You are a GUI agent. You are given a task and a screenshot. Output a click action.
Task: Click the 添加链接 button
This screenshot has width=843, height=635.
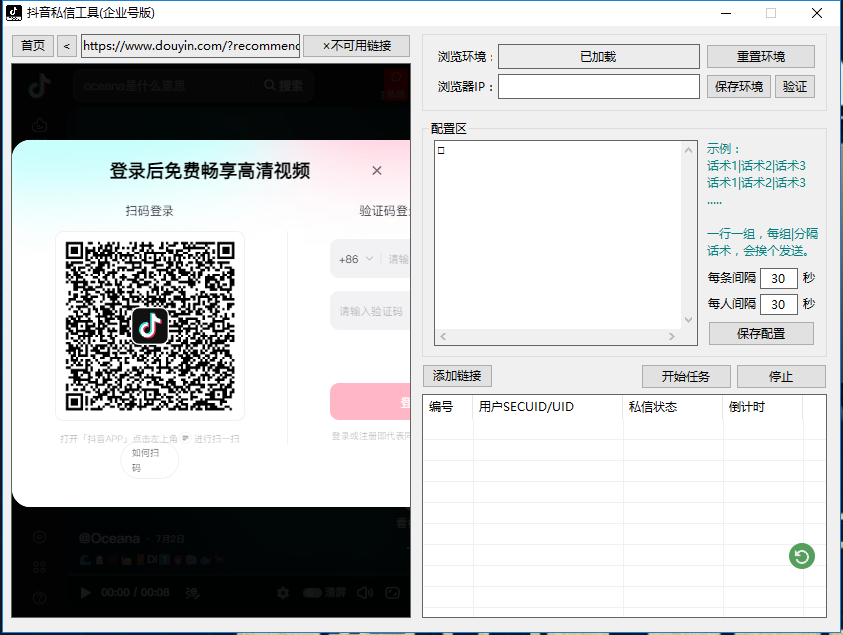tap(457, 376)
